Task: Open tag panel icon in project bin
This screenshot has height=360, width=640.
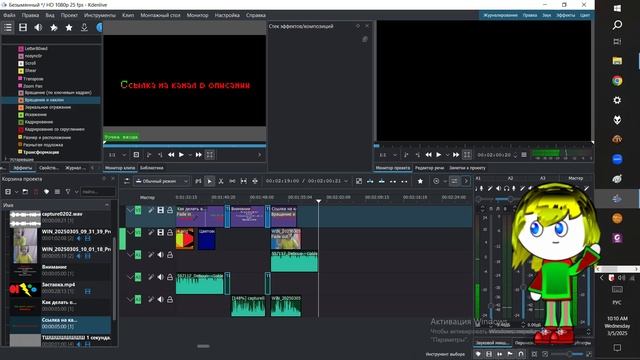Action: (47, 191)
